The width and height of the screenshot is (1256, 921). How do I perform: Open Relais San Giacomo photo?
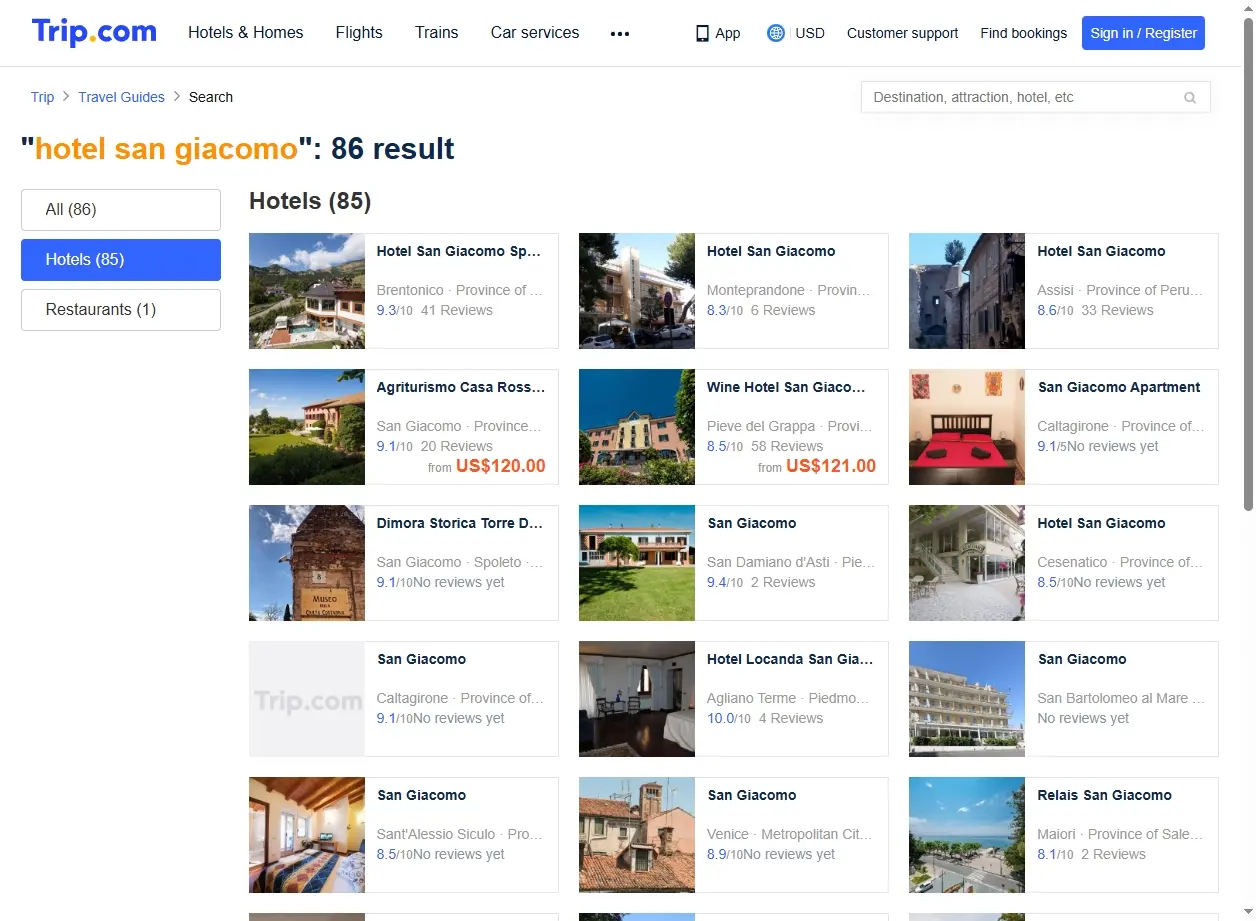(x=967, y=835)
